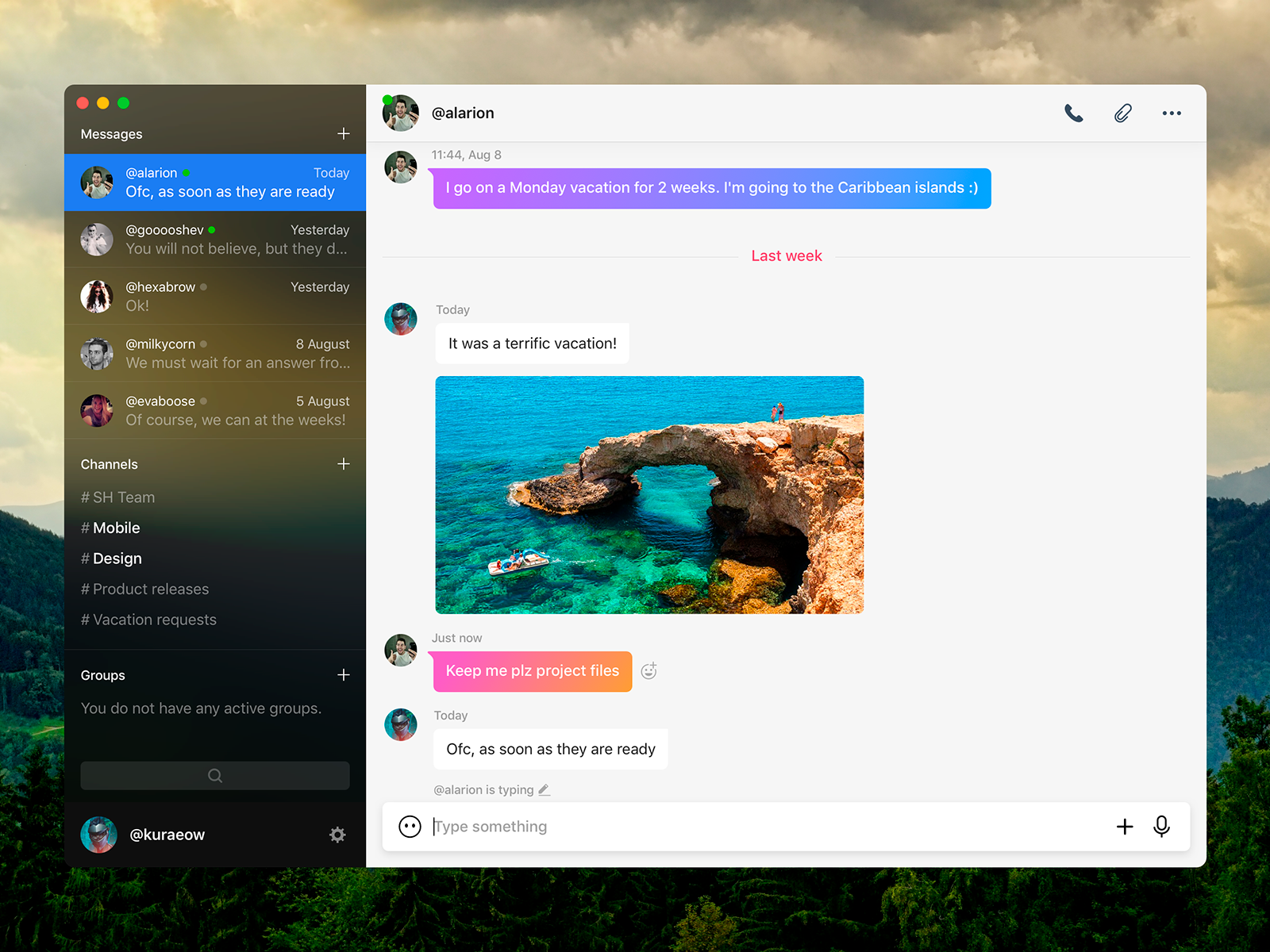Open the conversation with @hexabrow
This screenshot has width=1270, height=952.
click(214, 297)
